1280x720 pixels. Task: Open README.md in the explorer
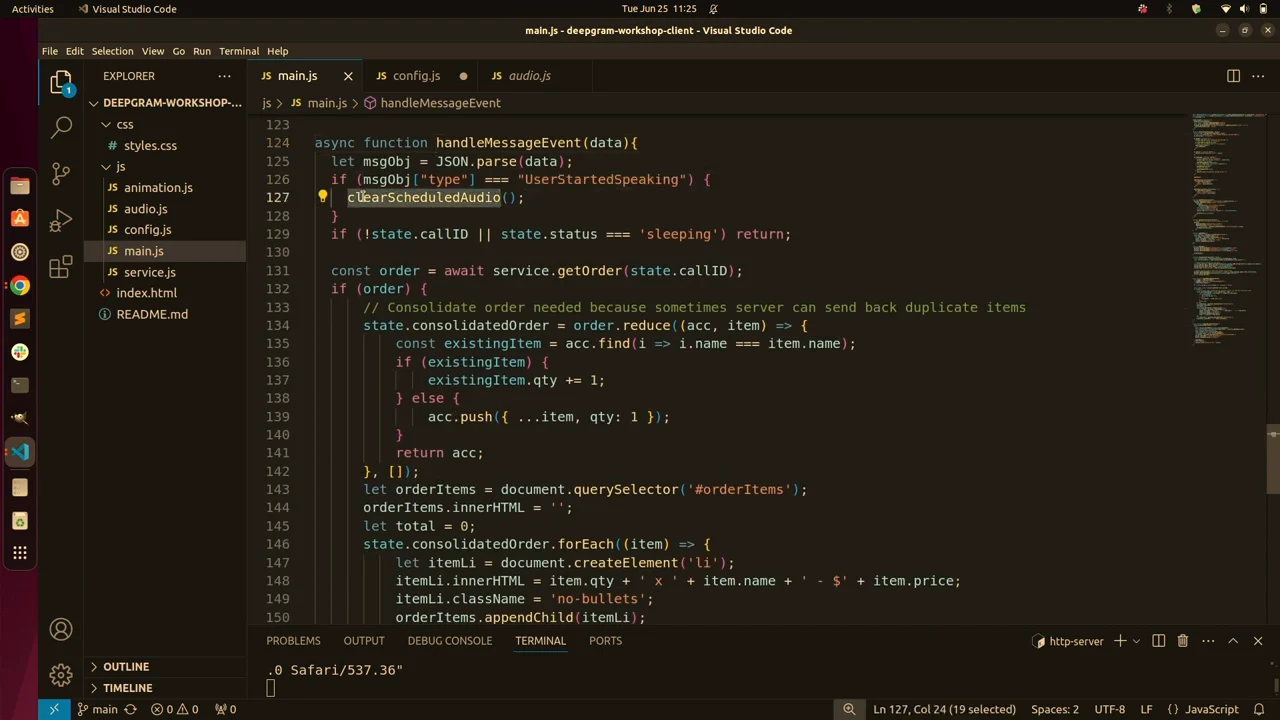[x=152, y=314]
